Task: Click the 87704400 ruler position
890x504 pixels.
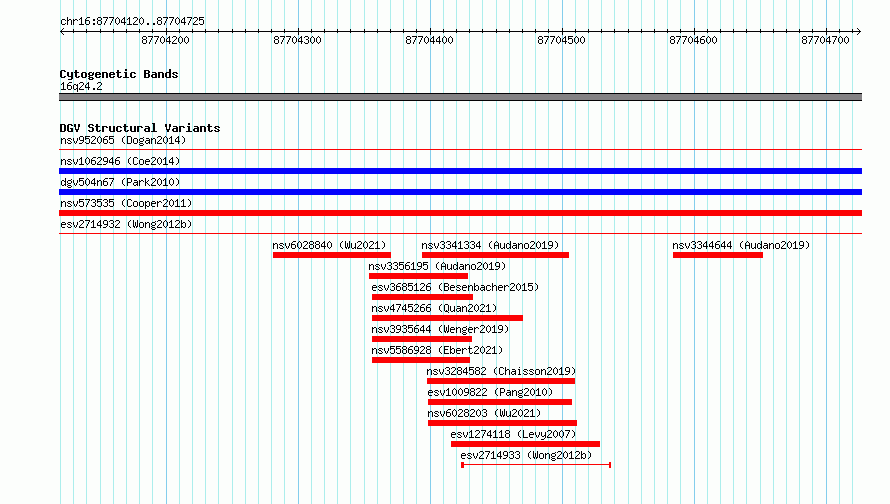Action: pos(430,40)
